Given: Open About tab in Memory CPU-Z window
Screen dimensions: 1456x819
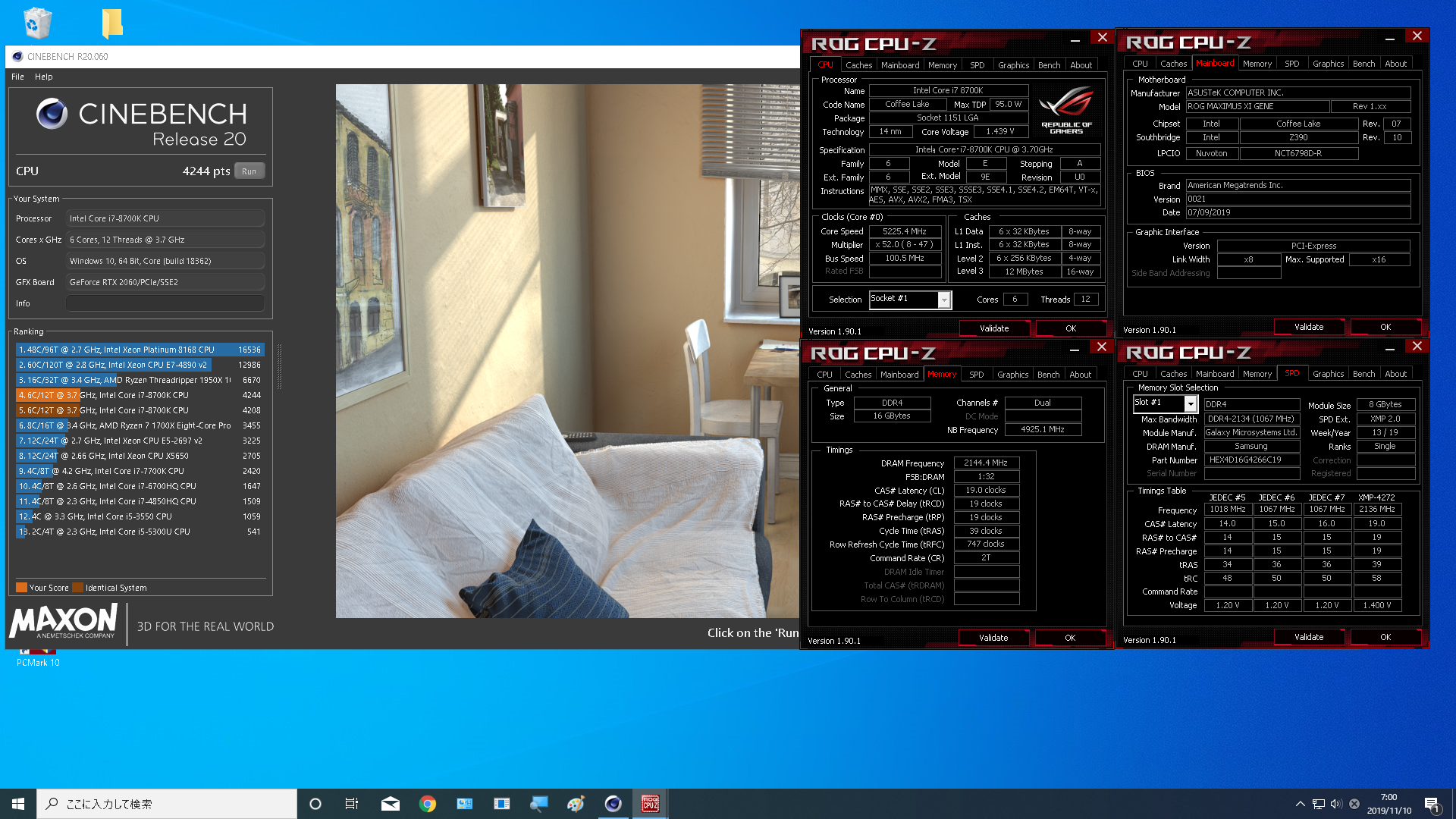Looking at the screenshot, I should pos(1080,375).
